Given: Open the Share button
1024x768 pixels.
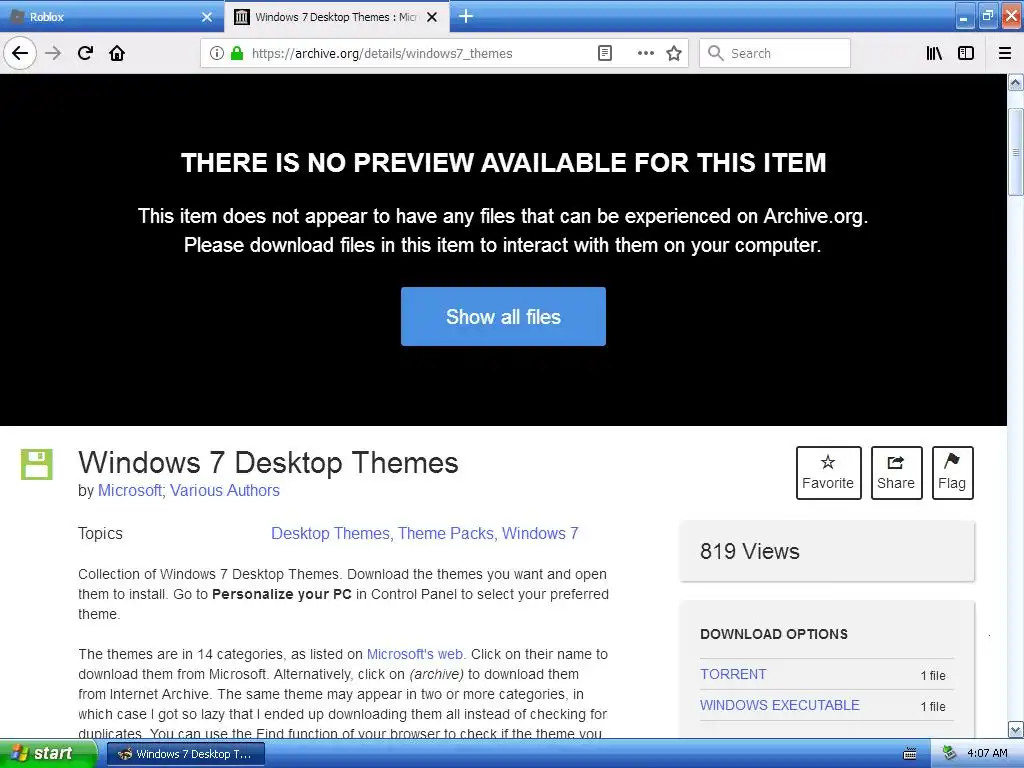Looking at the screenshot, I should coord(896,473).
